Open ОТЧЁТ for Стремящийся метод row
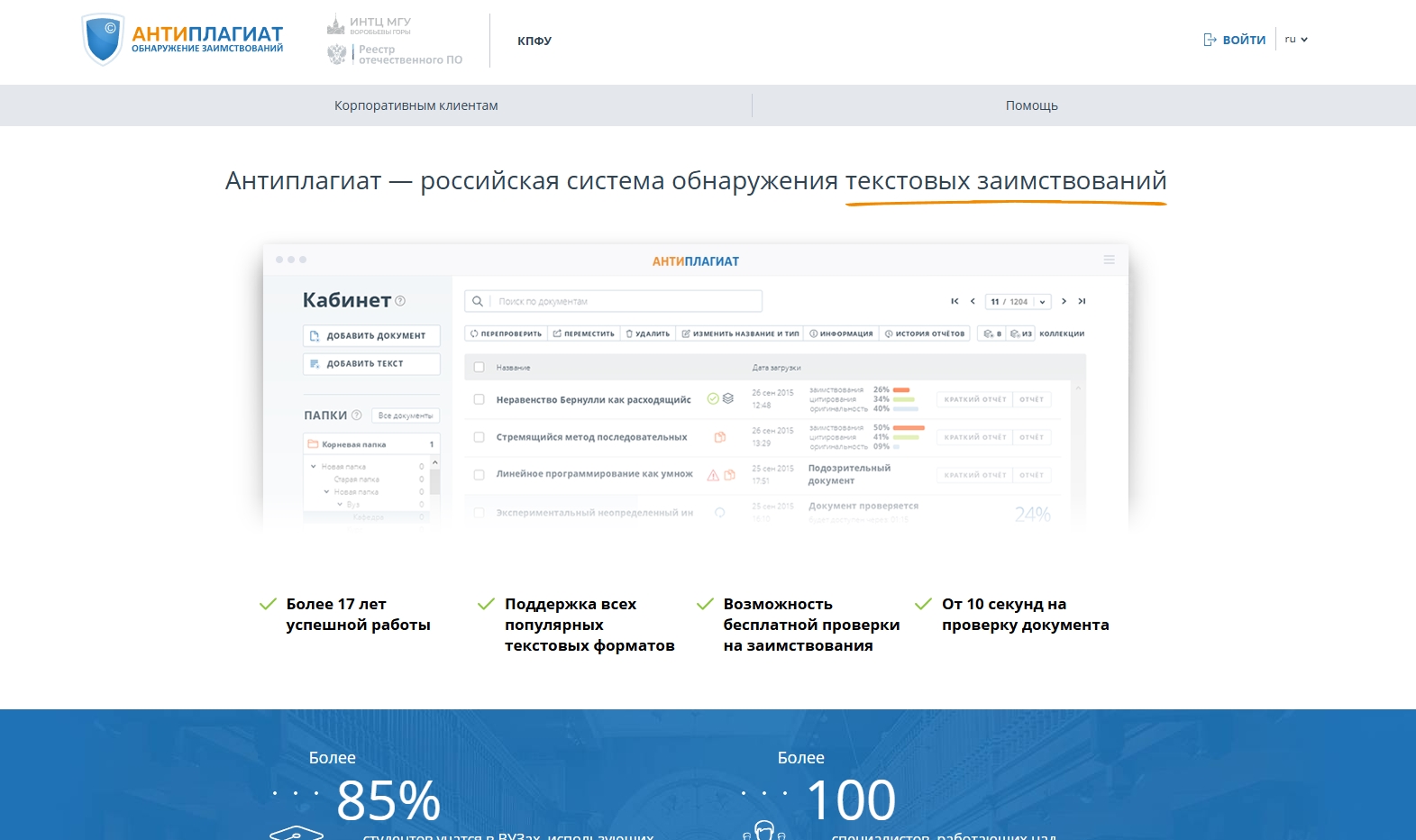The width and height of the screenshot is (1416, 840). [x=1031, y=437]
